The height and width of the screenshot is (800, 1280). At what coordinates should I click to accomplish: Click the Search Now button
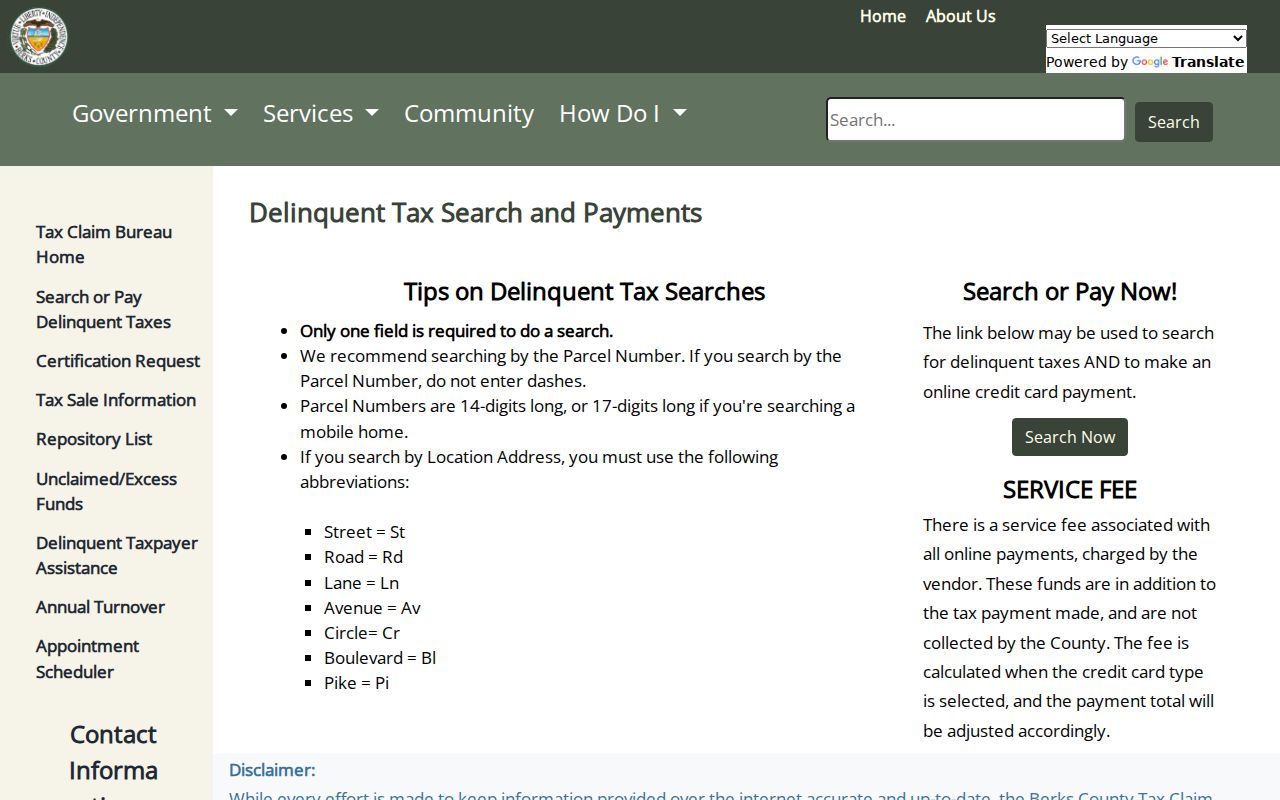[1070, 437]
